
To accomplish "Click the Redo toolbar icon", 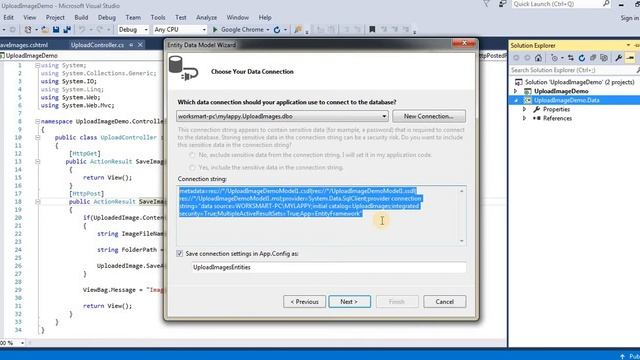I will tap(100, 29).
